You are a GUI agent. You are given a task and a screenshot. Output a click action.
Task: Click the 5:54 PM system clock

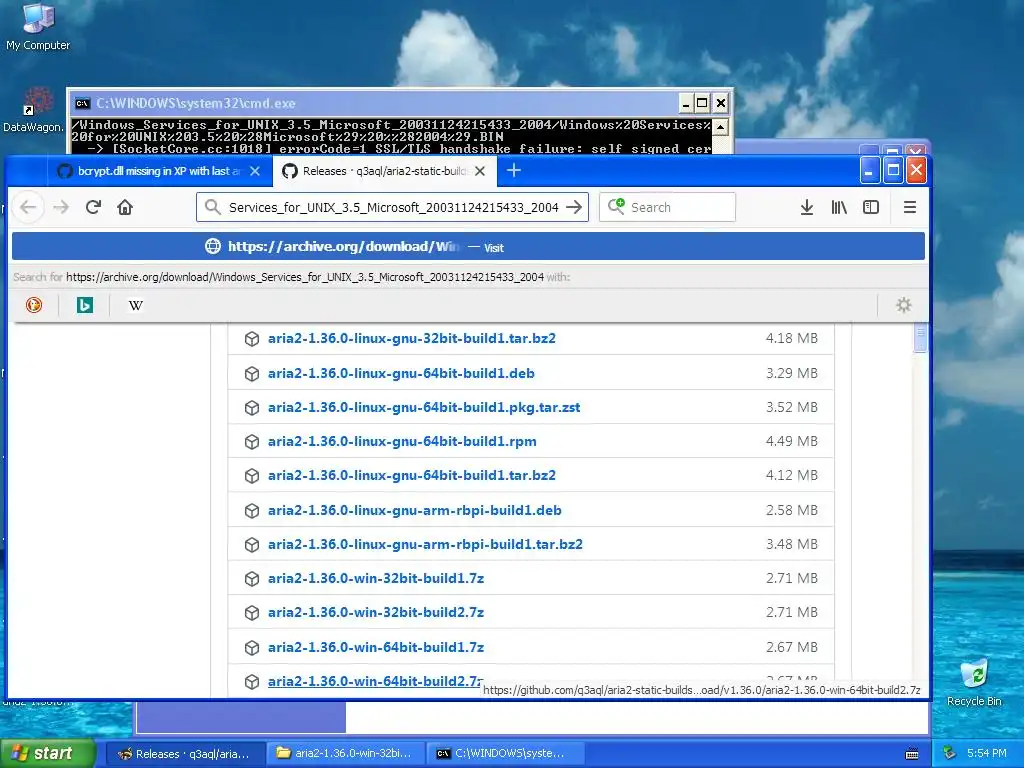click(987, 754)
